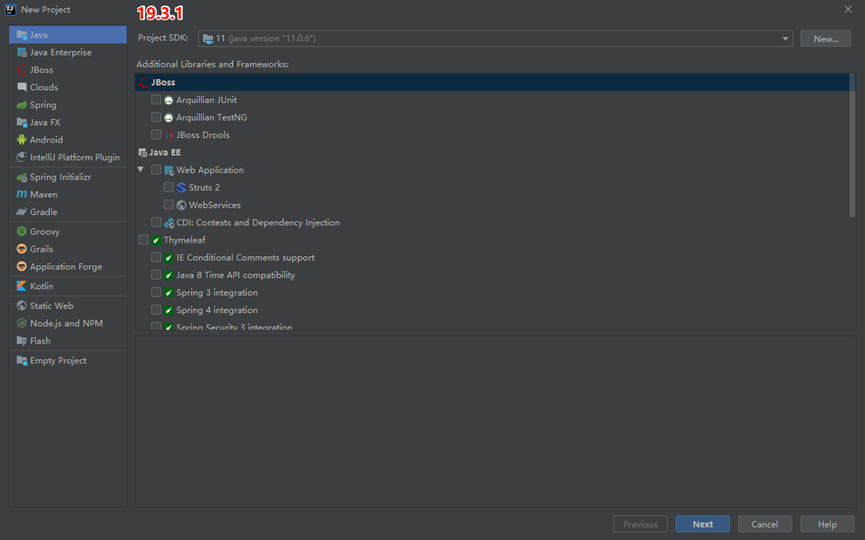The width and height of the screenshot is (865, 540).
Task: Select the Arquillian TestNG icon
Action: point(169,118)
